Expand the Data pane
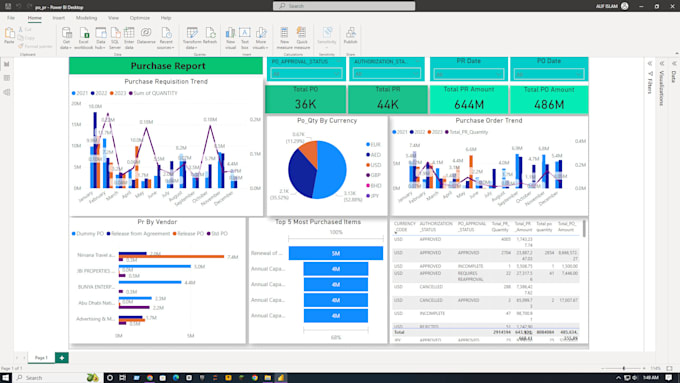 click(x=673, y=64)
